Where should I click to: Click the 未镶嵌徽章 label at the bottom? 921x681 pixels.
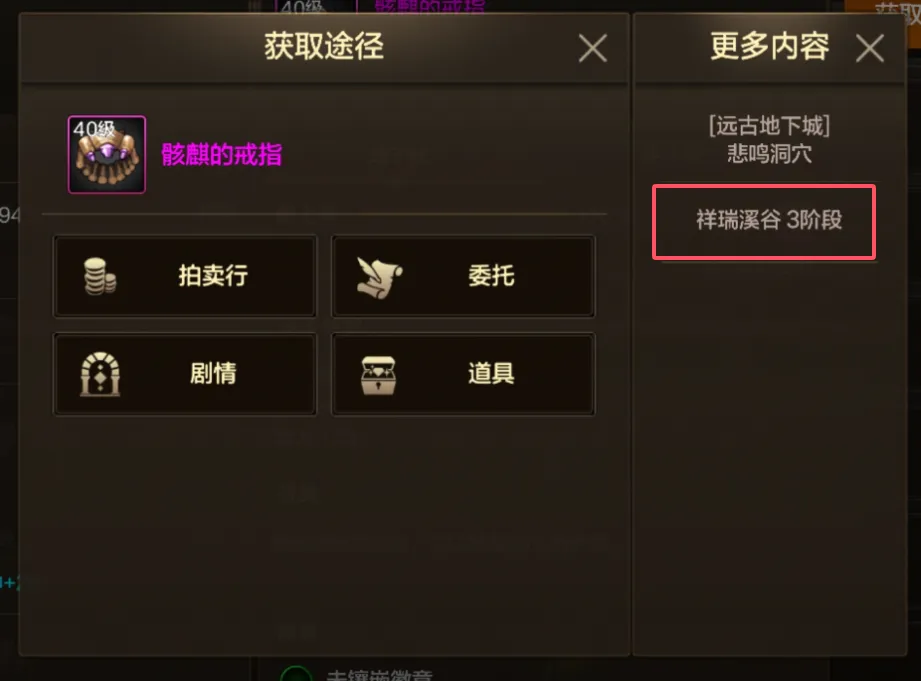(x=379, y=675)
